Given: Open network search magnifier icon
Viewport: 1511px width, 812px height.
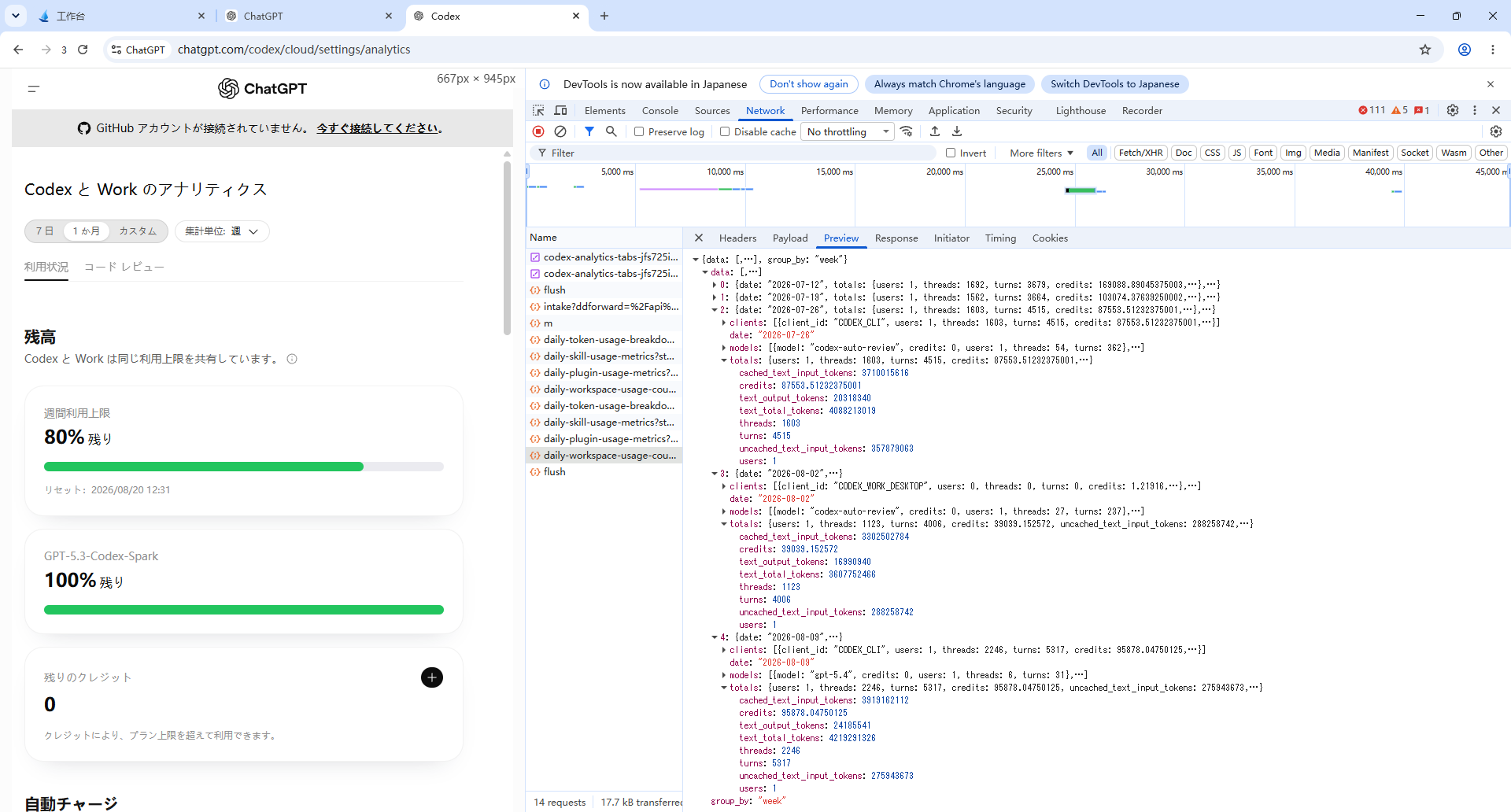Looking at the screenshot, I should click(x=611, y=131).
